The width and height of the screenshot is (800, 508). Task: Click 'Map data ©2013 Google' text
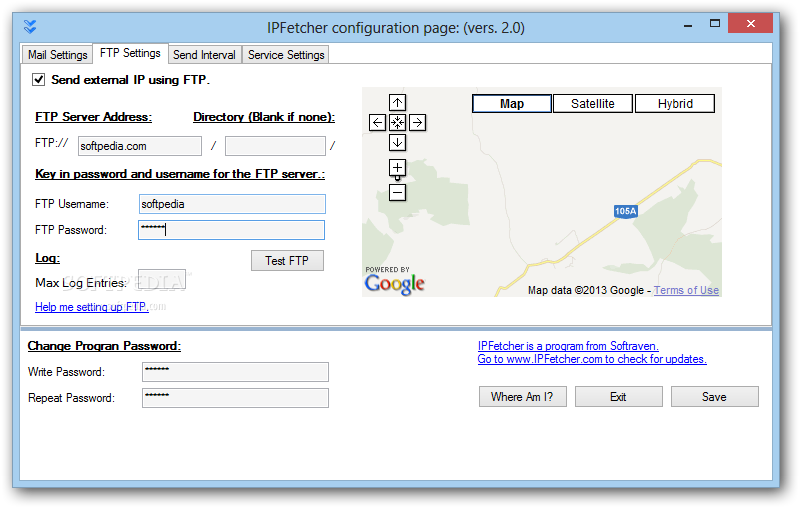(586, 290)
